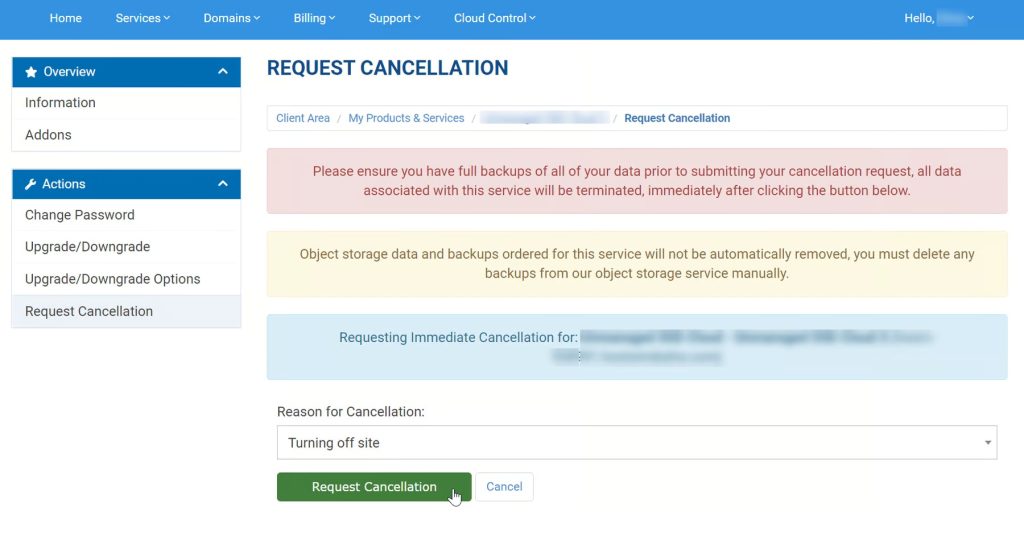Viewport: 1024px width, 536px height.
Task: Open the Reason for Cancellation dropdown
Action: [636, 443]
